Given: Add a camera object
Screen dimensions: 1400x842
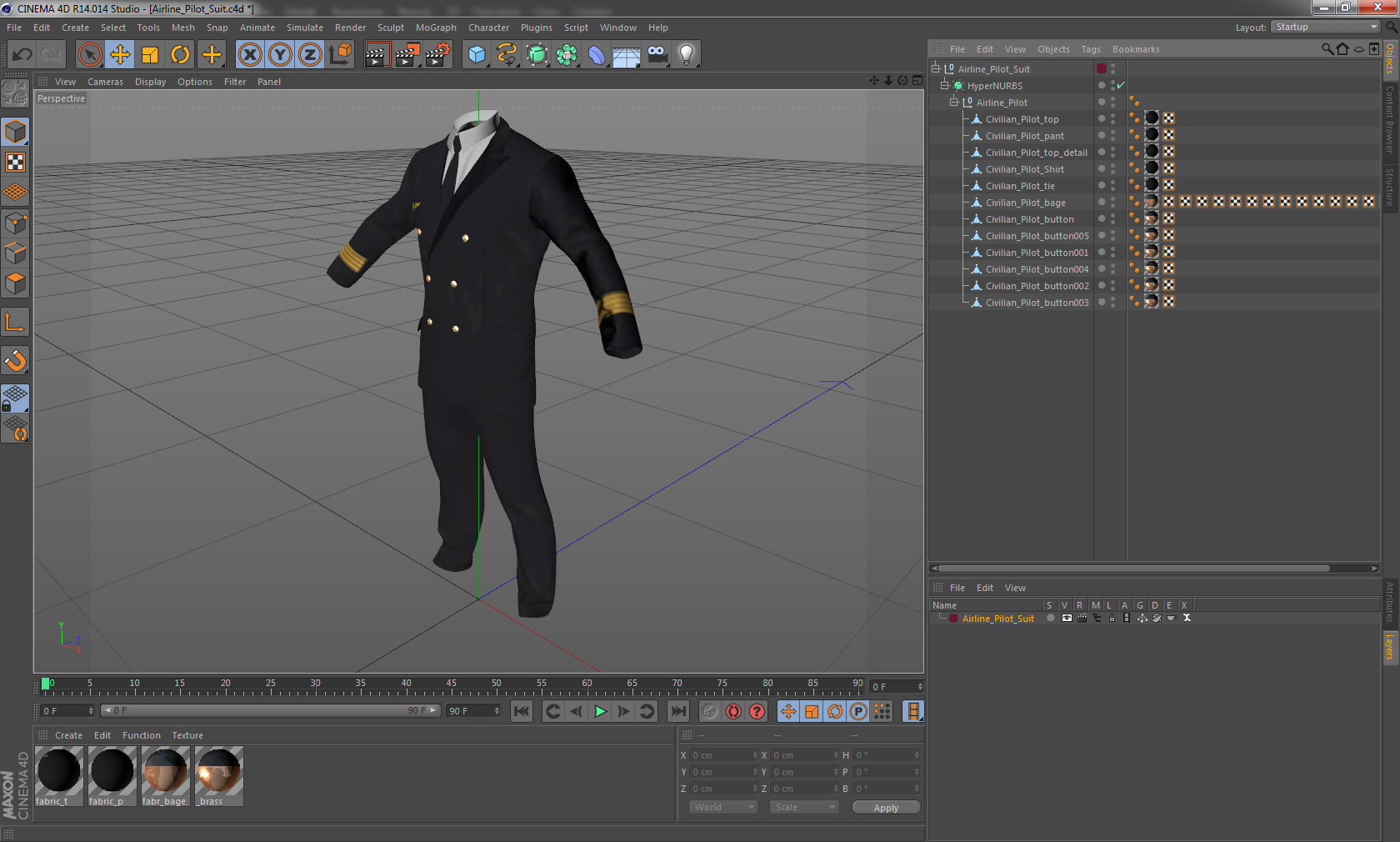Looking at the screenshot, I should tap(657, 55).
